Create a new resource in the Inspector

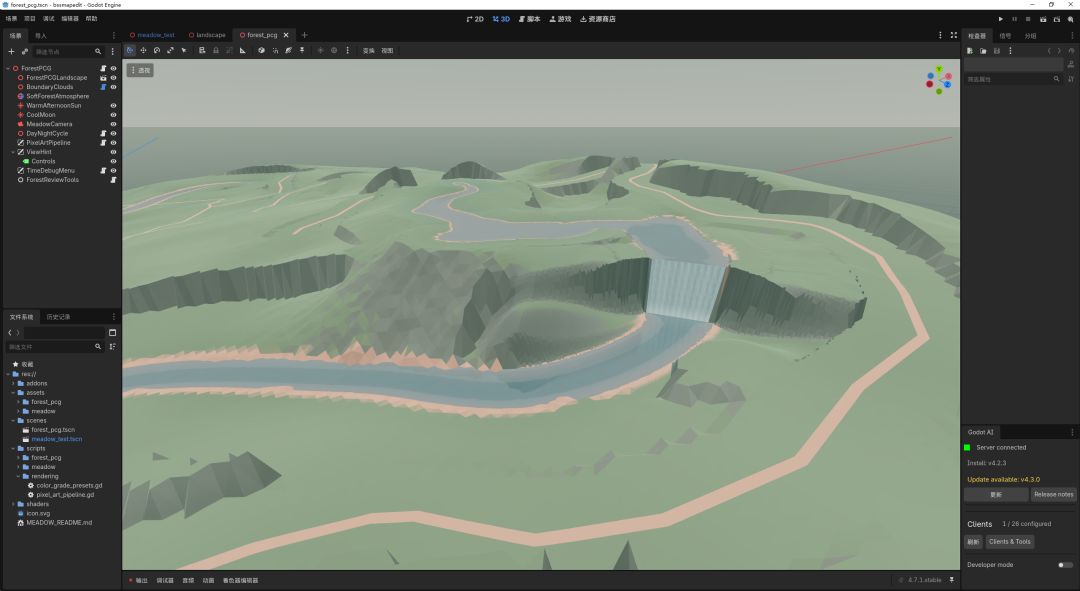(x=970, y=51)
